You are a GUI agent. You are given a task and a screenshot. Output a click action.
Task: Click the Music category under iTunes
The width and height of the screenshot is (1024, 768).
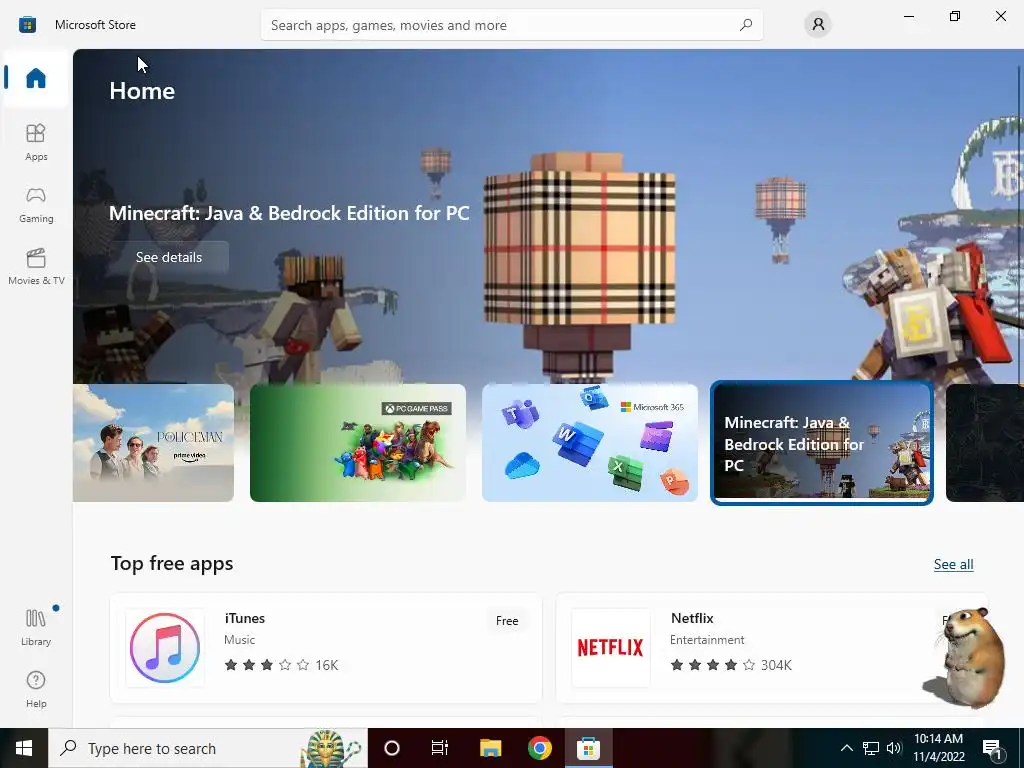(240, 640)
